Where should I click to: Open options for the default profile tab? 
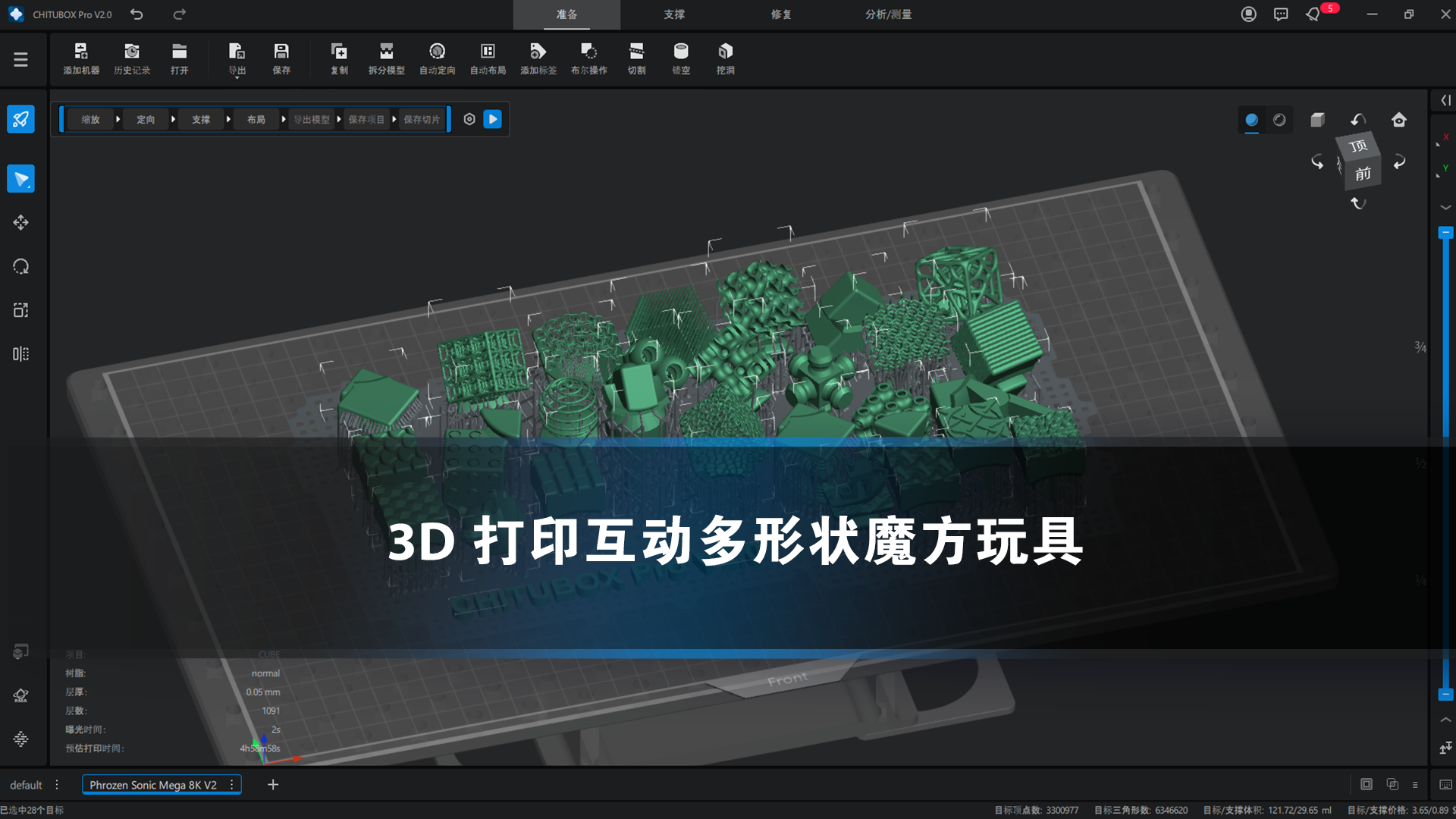57,785
